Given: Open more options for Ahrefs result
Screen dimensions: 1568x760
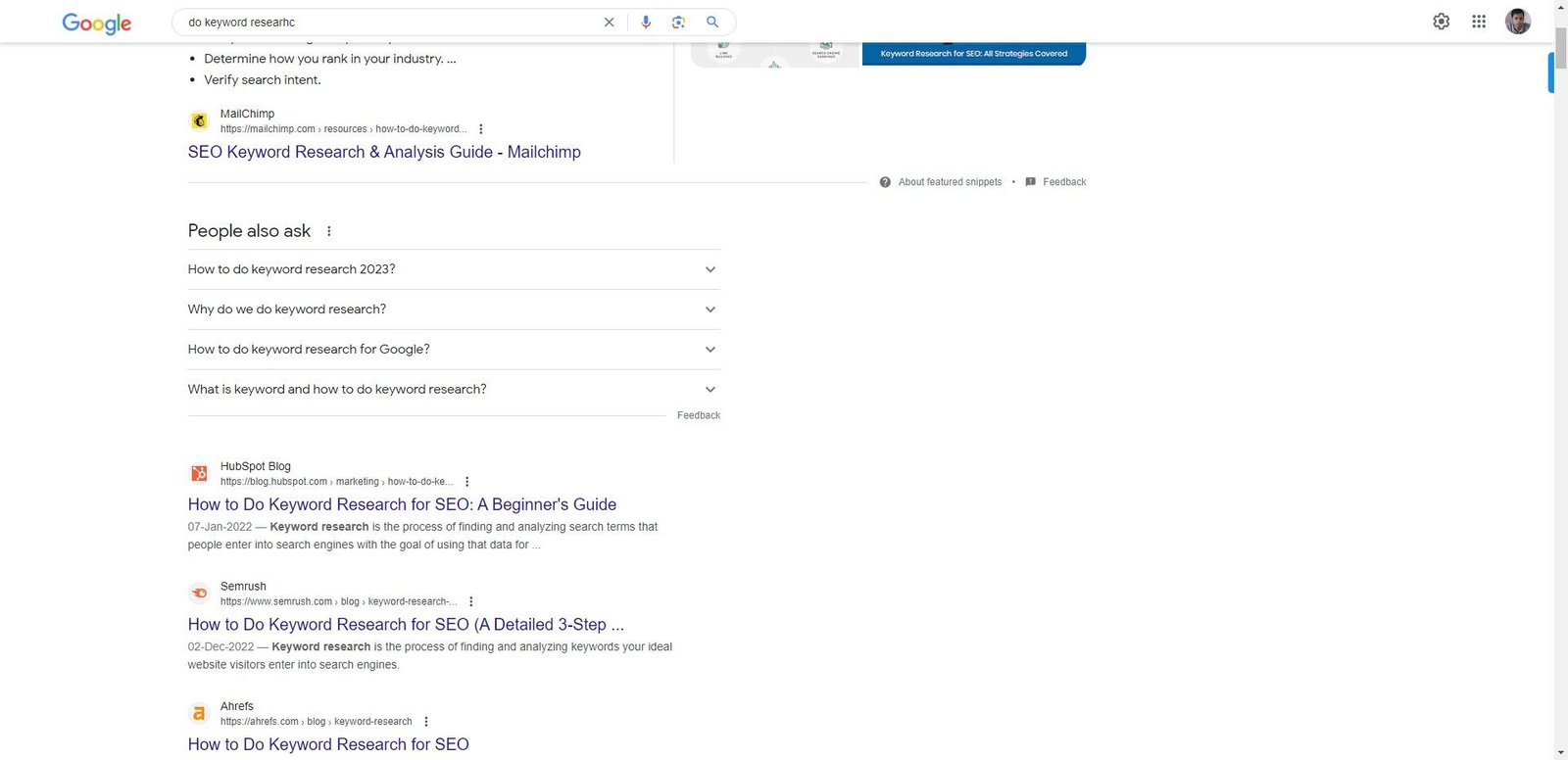Looking at the screenshot, I should point(425,722).
